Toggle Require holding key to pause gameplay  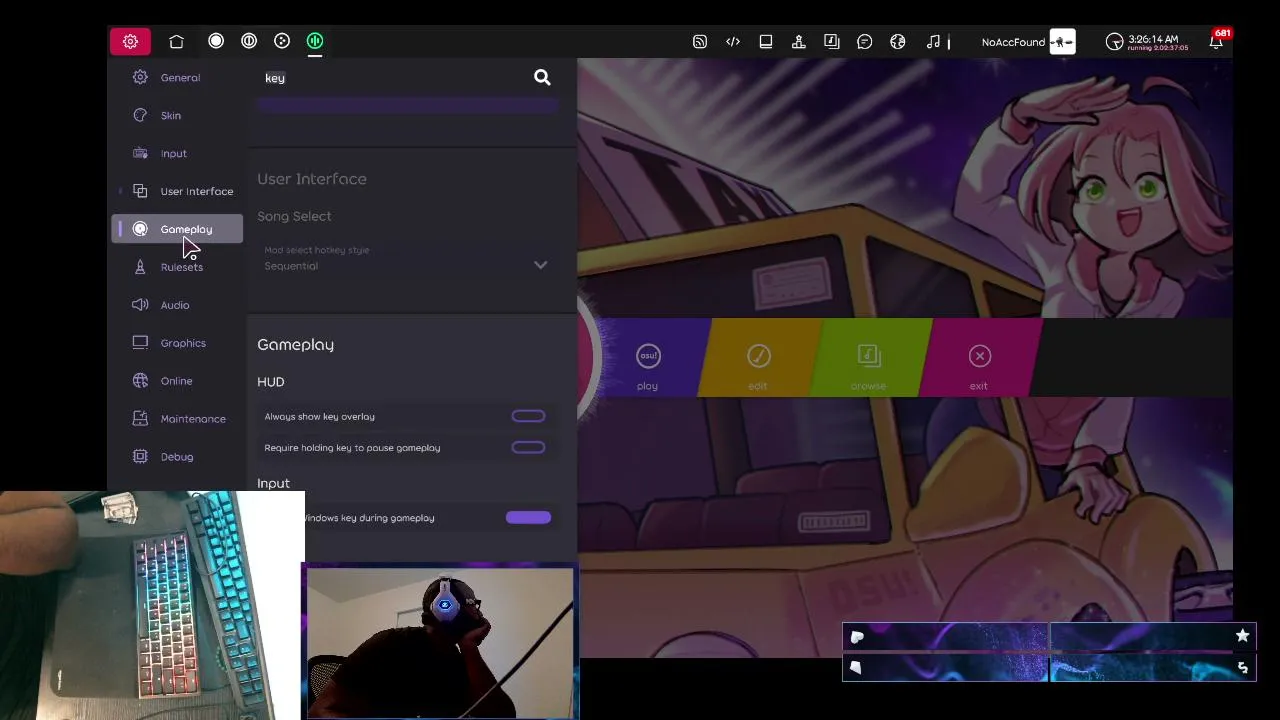pyautogui.click(x=528, y=447)
